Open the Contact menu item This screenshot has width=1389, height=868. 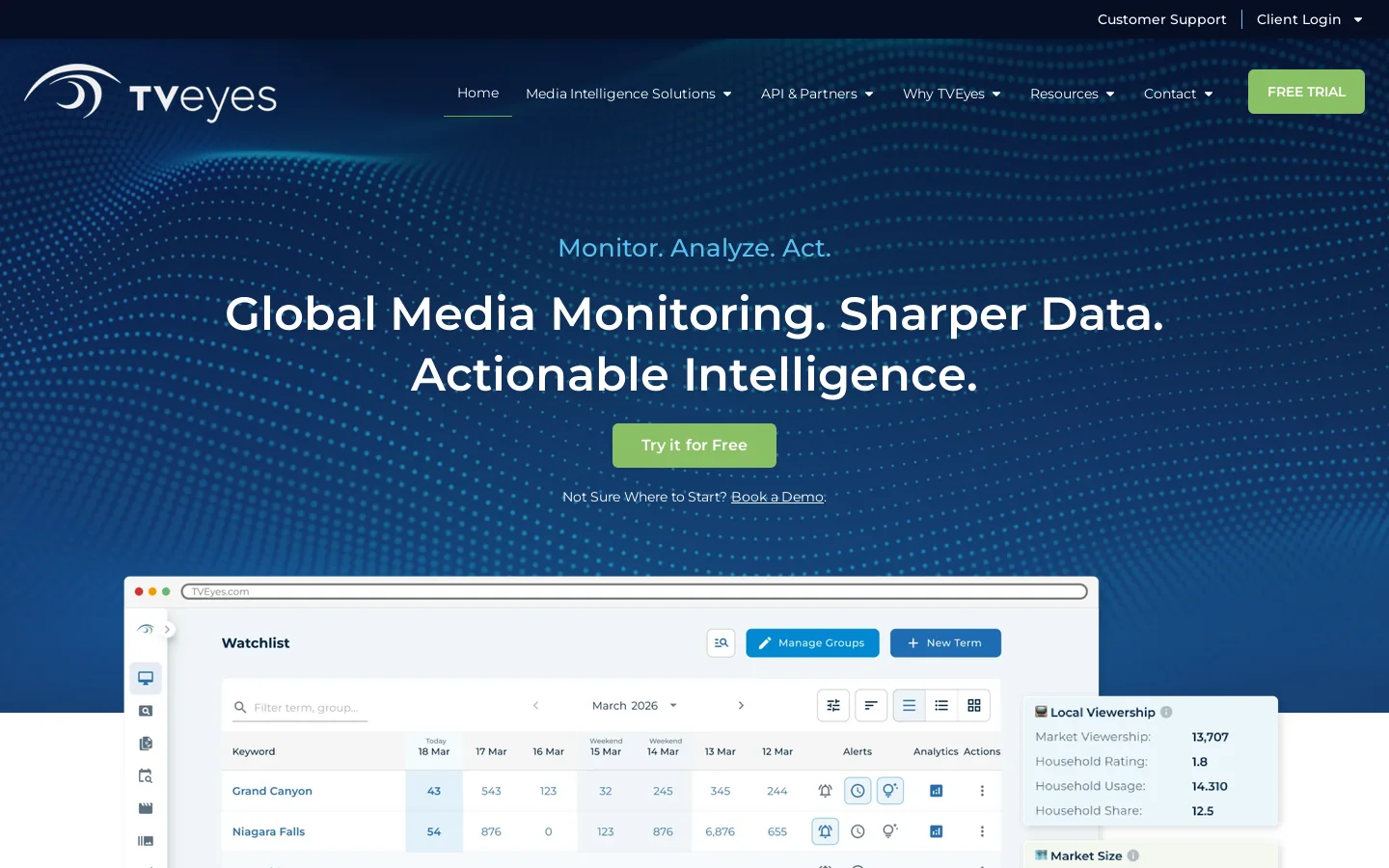point(1179,94)
